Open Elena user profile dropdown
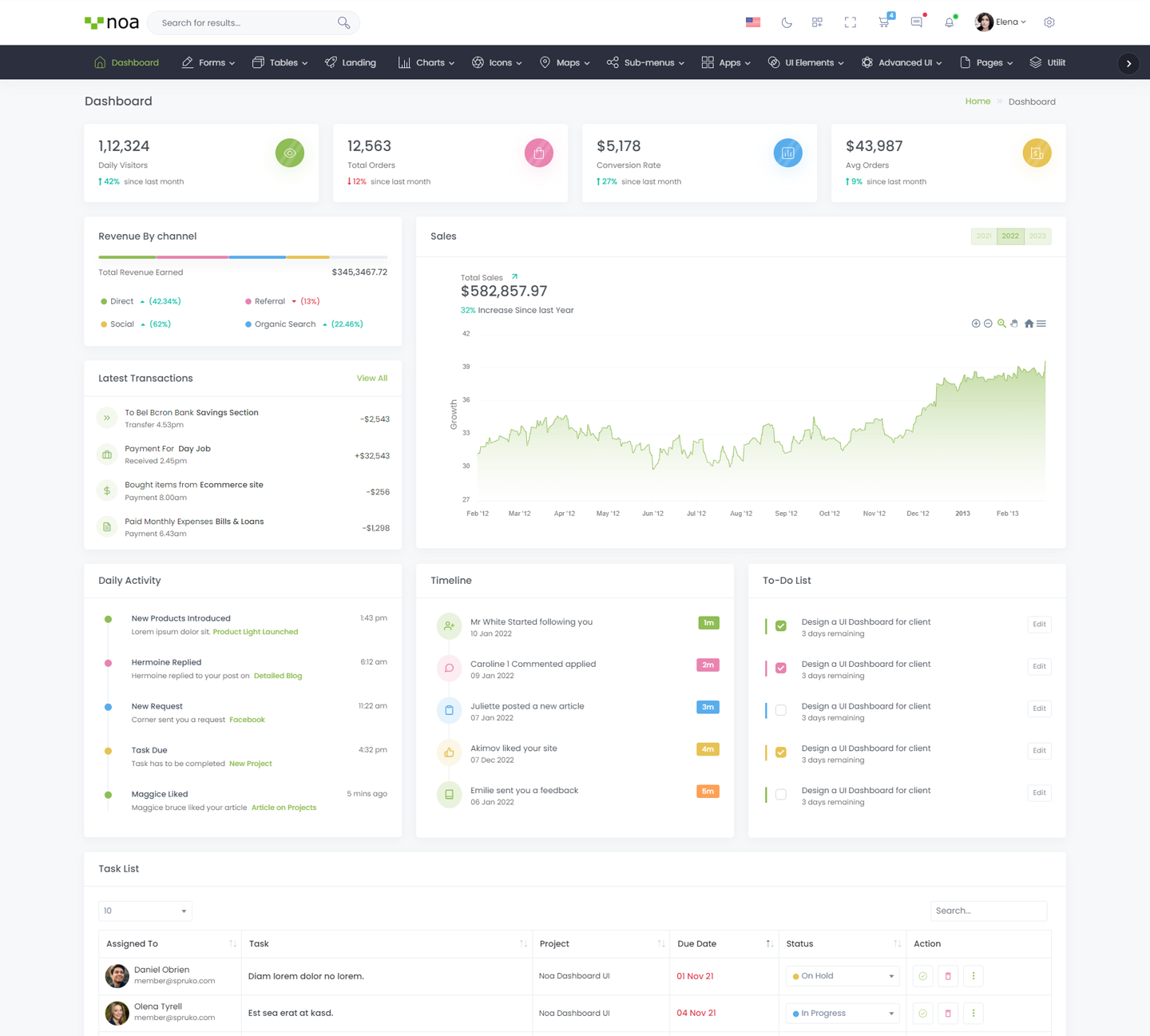The image size is (1150, 1036). pos(1001,22)
